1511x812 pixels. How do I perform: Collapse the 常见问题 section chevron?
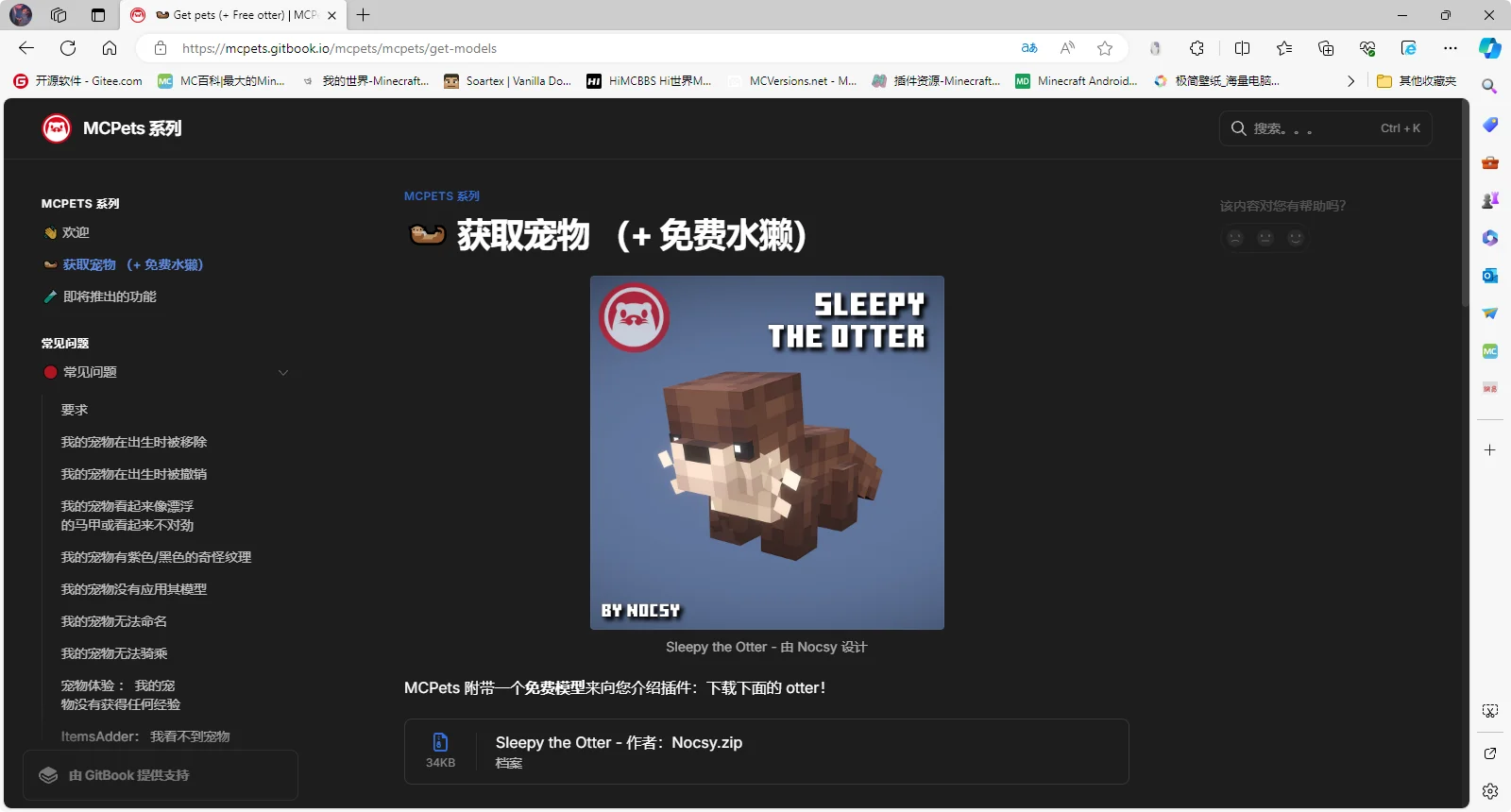click(283, 373)
